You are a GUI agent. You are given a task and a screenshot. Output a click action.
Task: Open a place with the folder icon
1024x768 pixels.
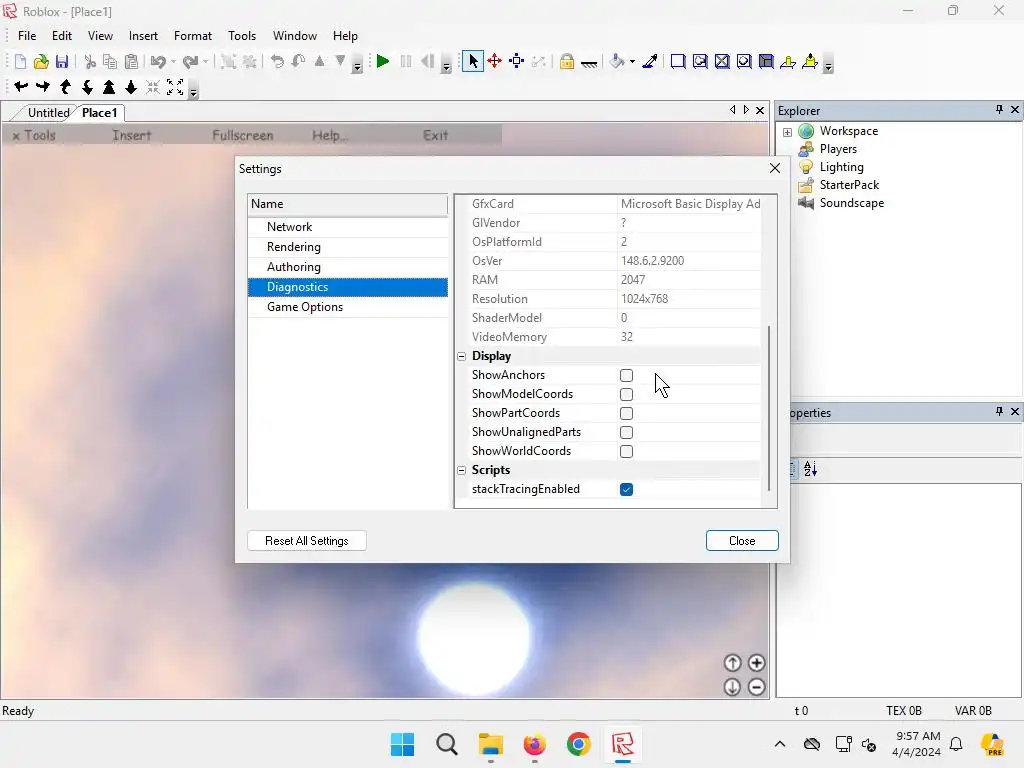(x=41, y=61)
